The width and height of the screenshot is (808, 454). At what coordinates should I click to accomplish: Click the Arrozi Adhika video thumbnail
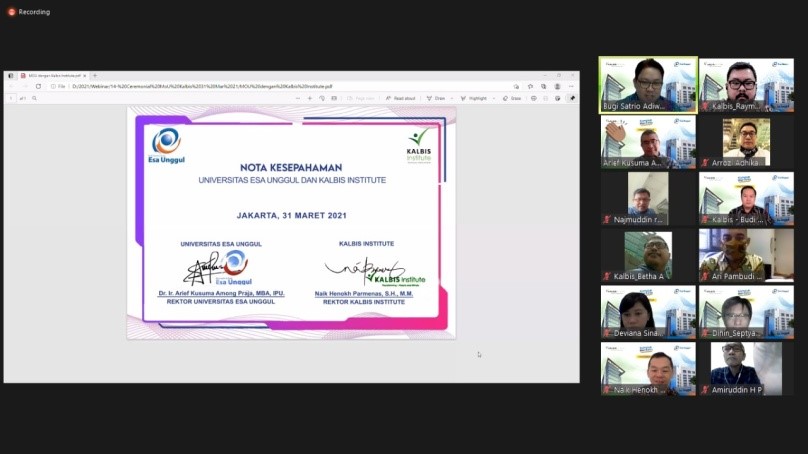(x=746, y=142)
